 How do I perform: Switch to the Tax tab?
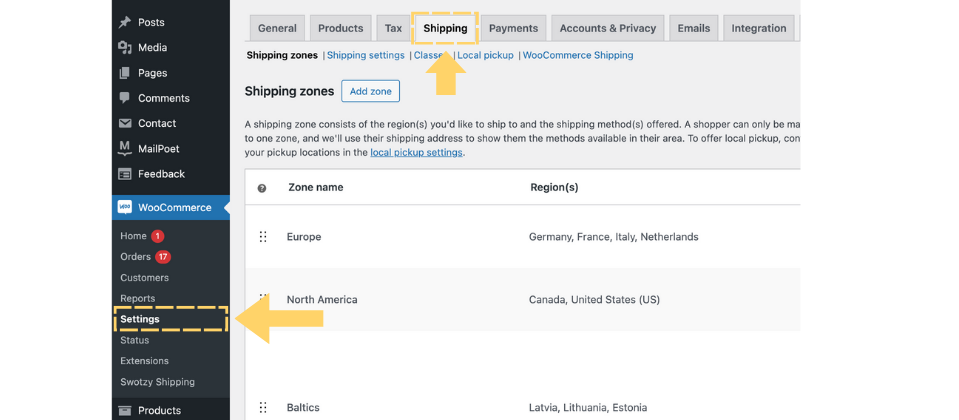(x=393, y=28)
